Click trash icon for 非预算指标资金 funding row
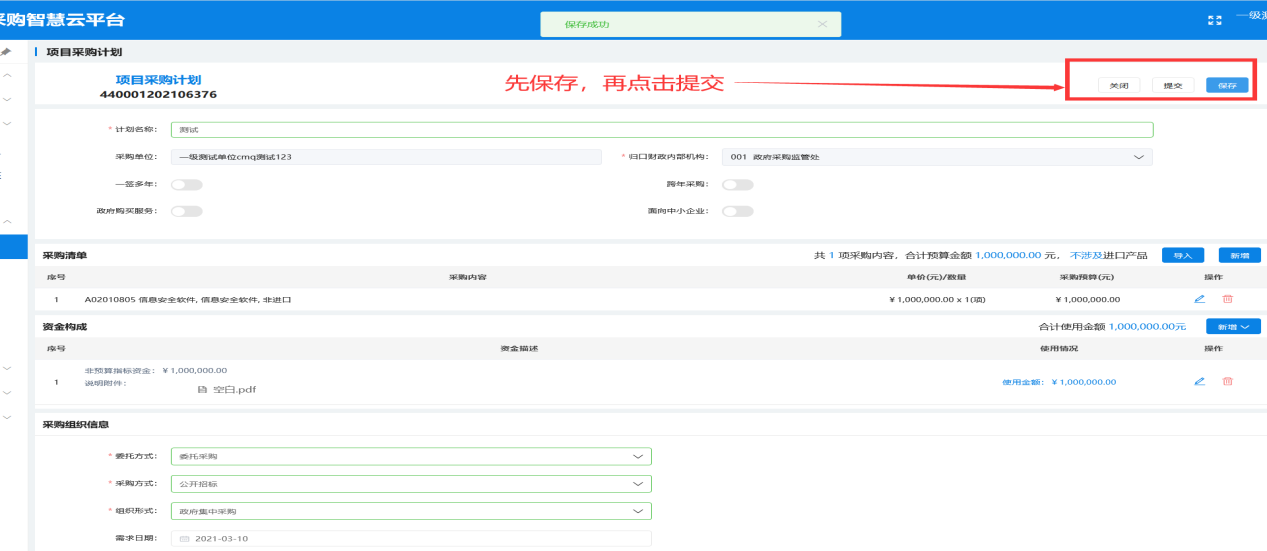1267x551 pixels. (1227, 381)
